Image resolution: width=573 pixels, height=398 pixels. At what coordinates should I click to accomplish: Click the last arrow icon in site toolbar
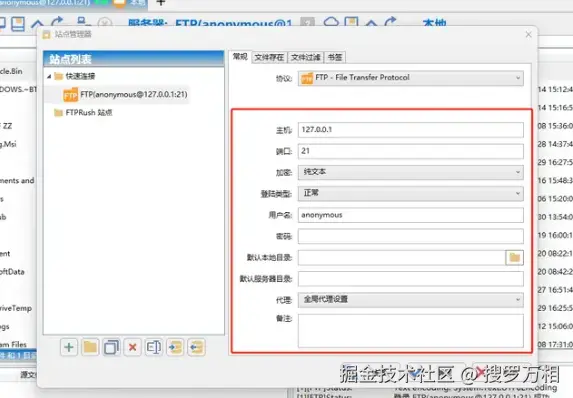coord(197,347)
